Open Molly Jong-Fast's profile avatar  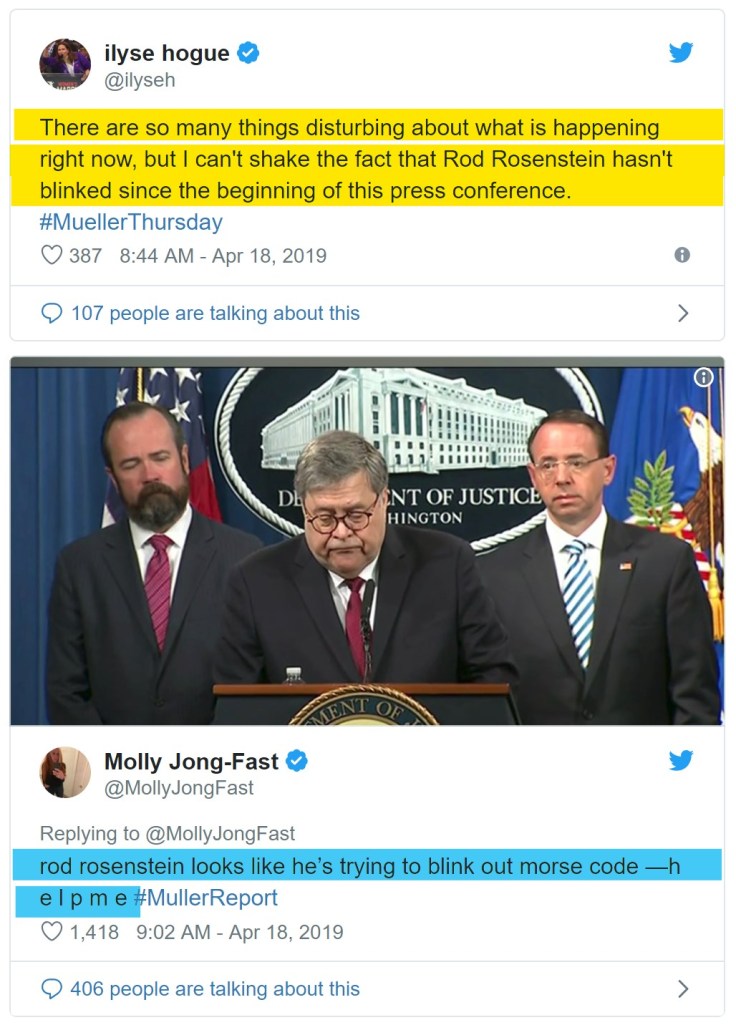(65, 772)
